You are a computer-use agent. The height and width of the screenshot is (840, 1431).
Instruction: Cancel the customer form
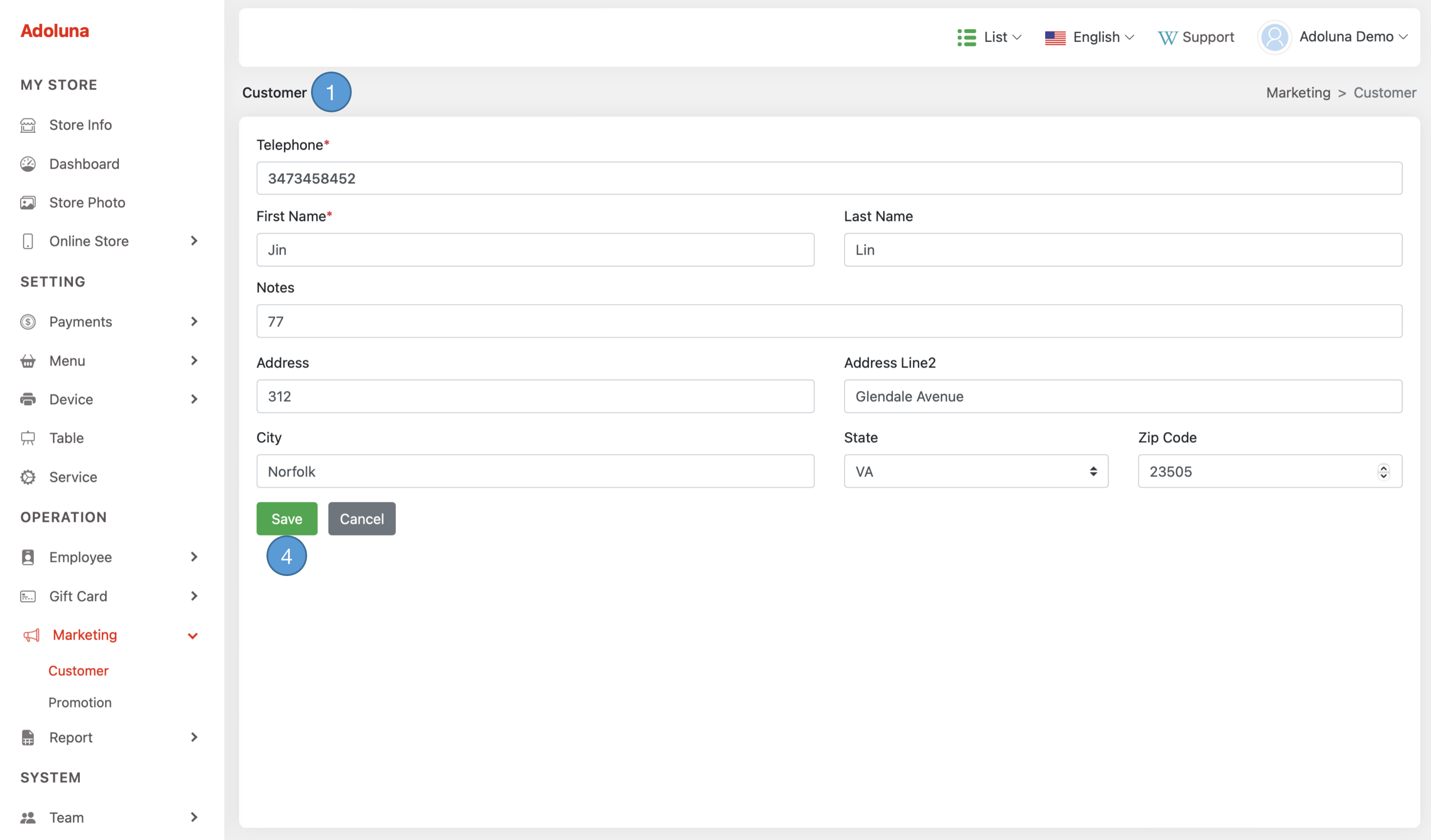coord(362,519)
